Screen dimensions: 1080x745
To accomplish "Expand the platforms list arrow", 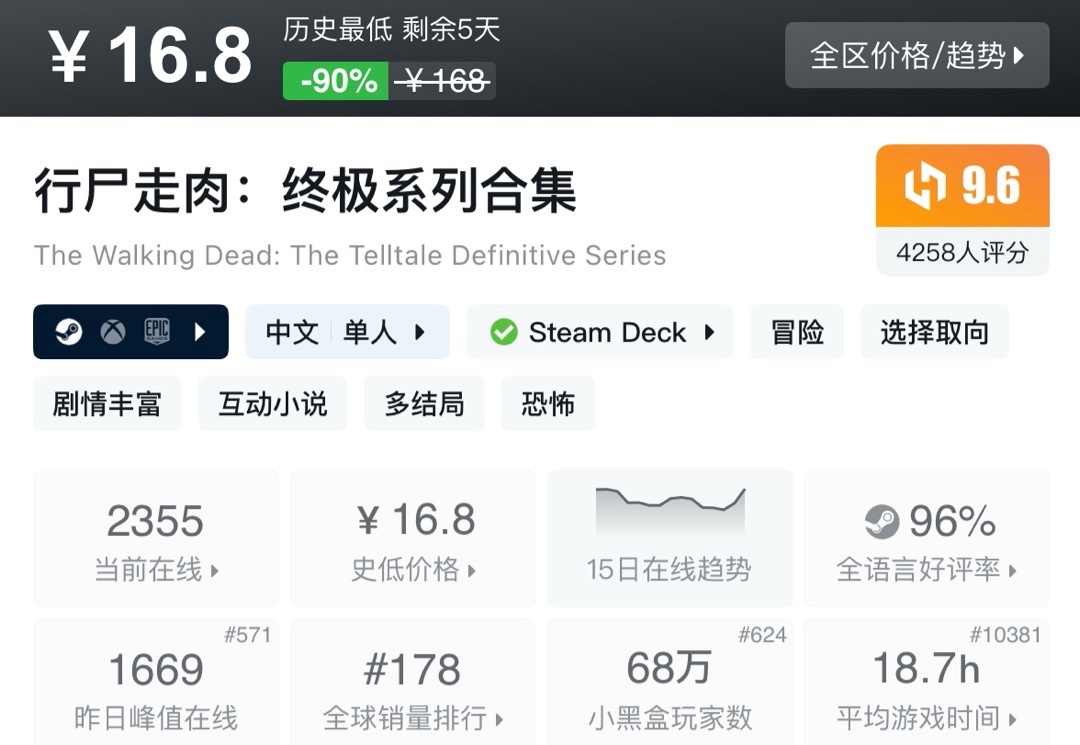I will (x=200, y=332).
